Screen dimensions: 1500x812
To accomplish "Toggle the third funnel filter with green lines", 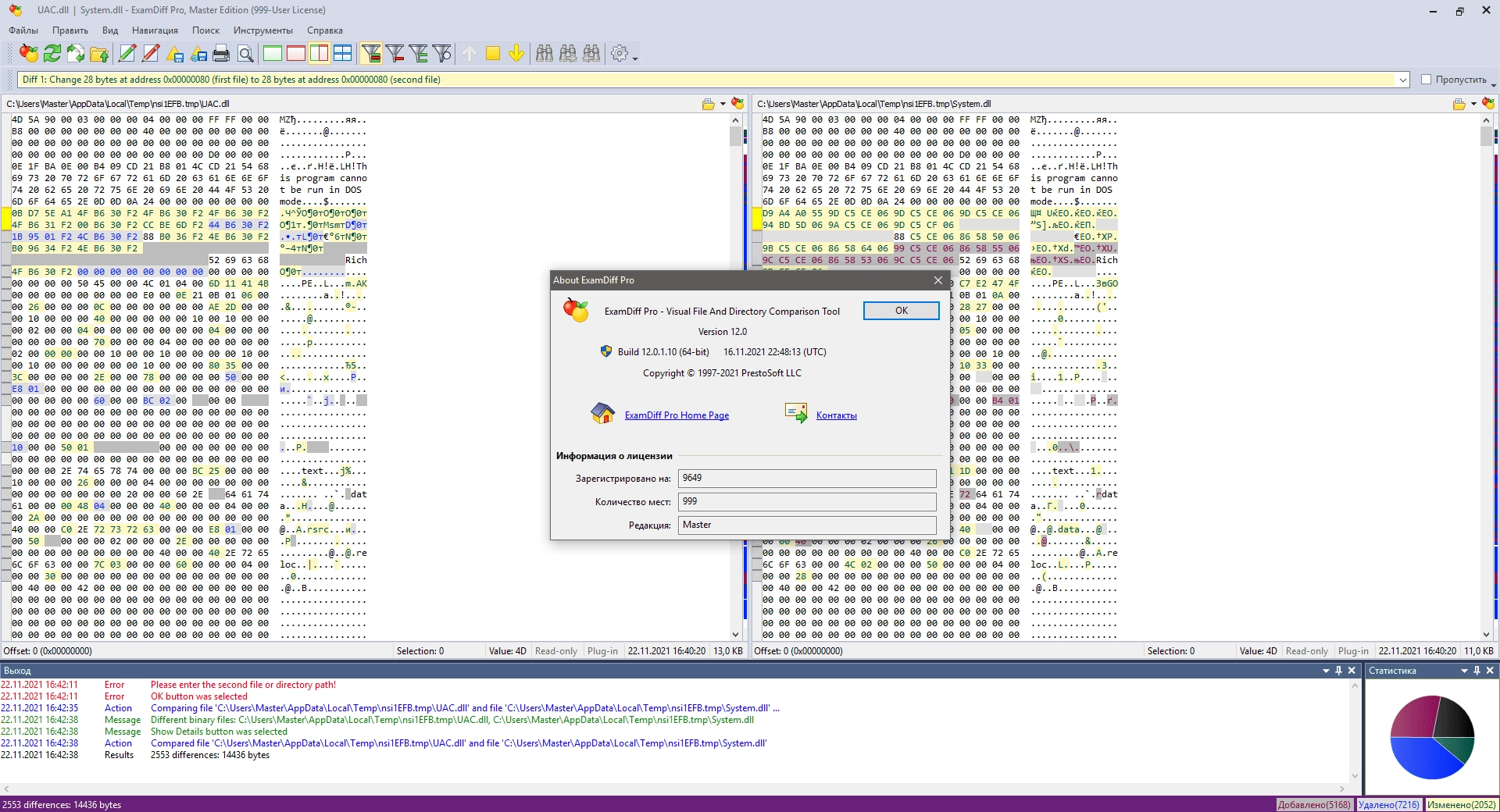I will (x=419, y=53).
